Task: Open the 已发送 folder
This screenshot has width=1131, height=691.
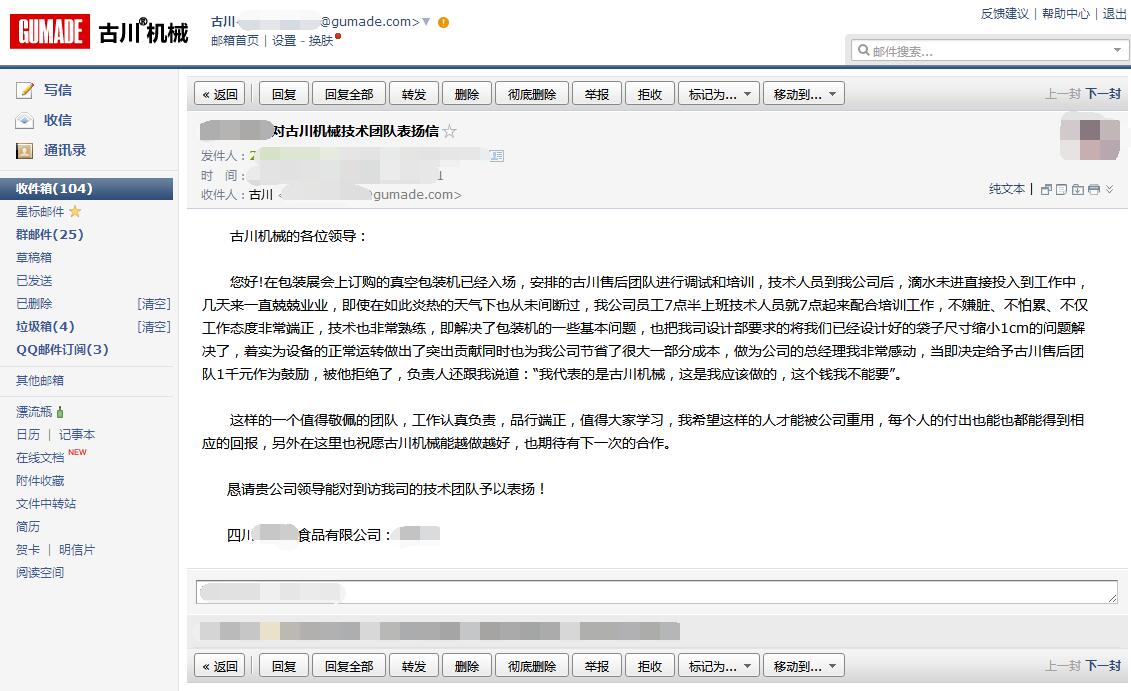Action: (34, 281)
